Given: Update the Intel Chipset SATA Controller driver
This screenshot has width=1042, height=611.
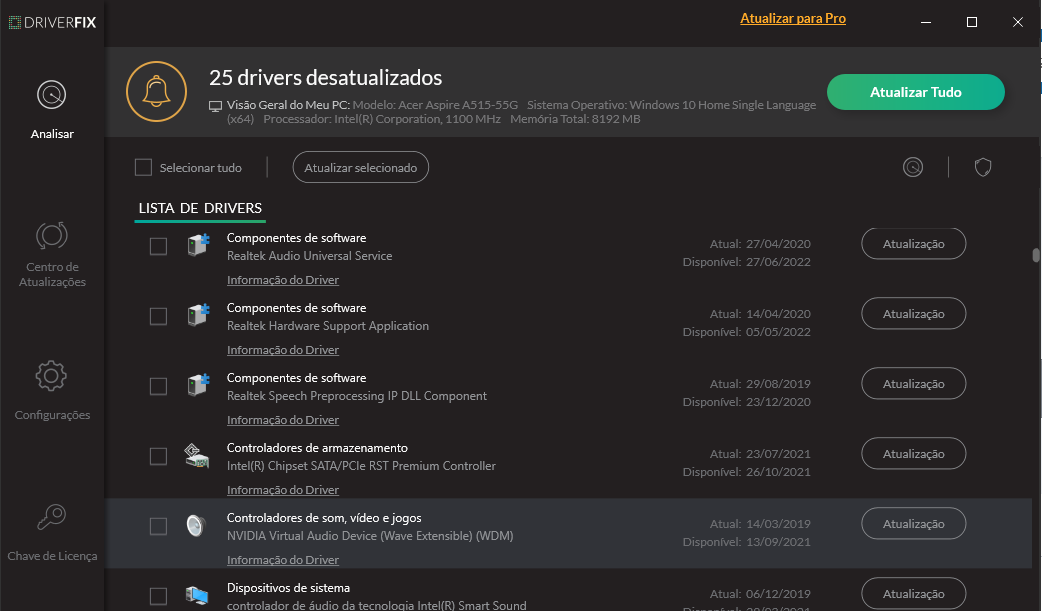Looking at the screenshot, I should pos(914,453).
